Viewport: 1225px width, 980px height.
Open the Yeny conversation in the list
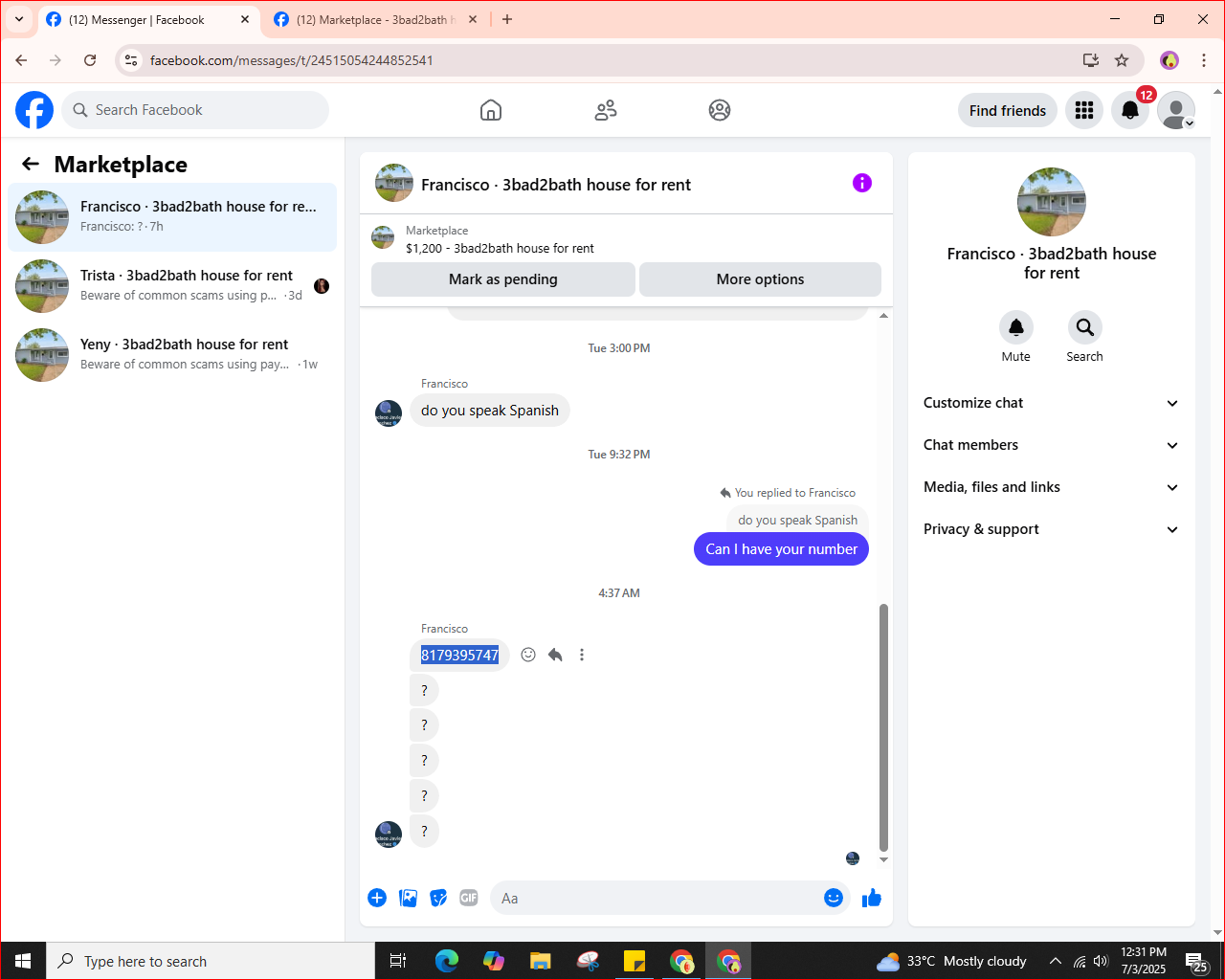(x=172, y=355)
